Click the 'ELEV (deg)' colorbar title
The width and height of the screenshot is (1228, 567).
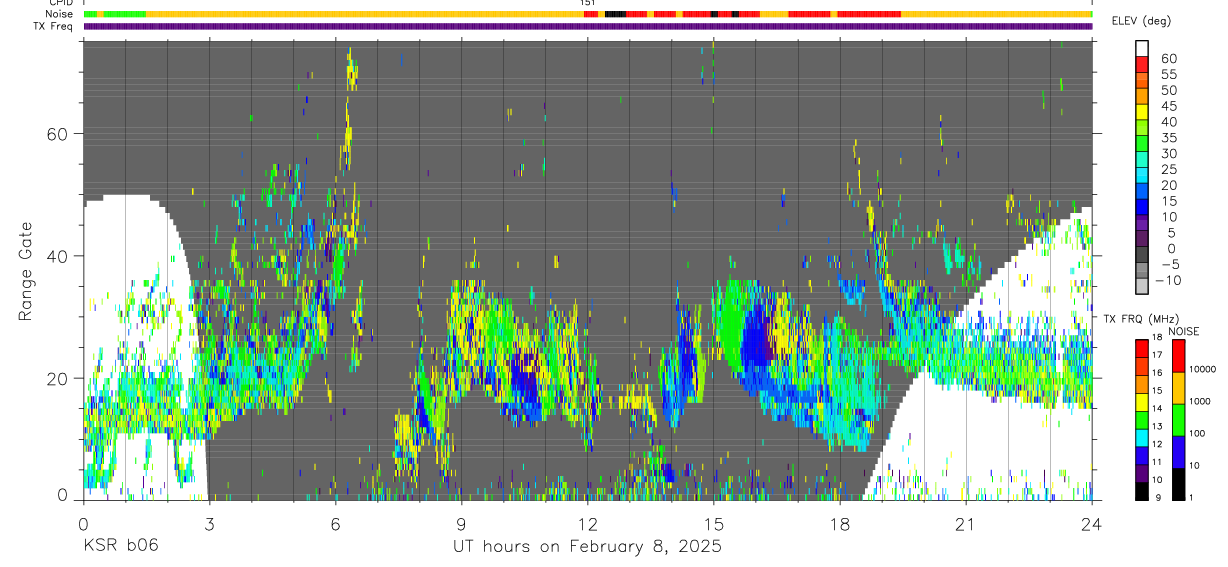pyautogui.click(x=1141, y=21)
